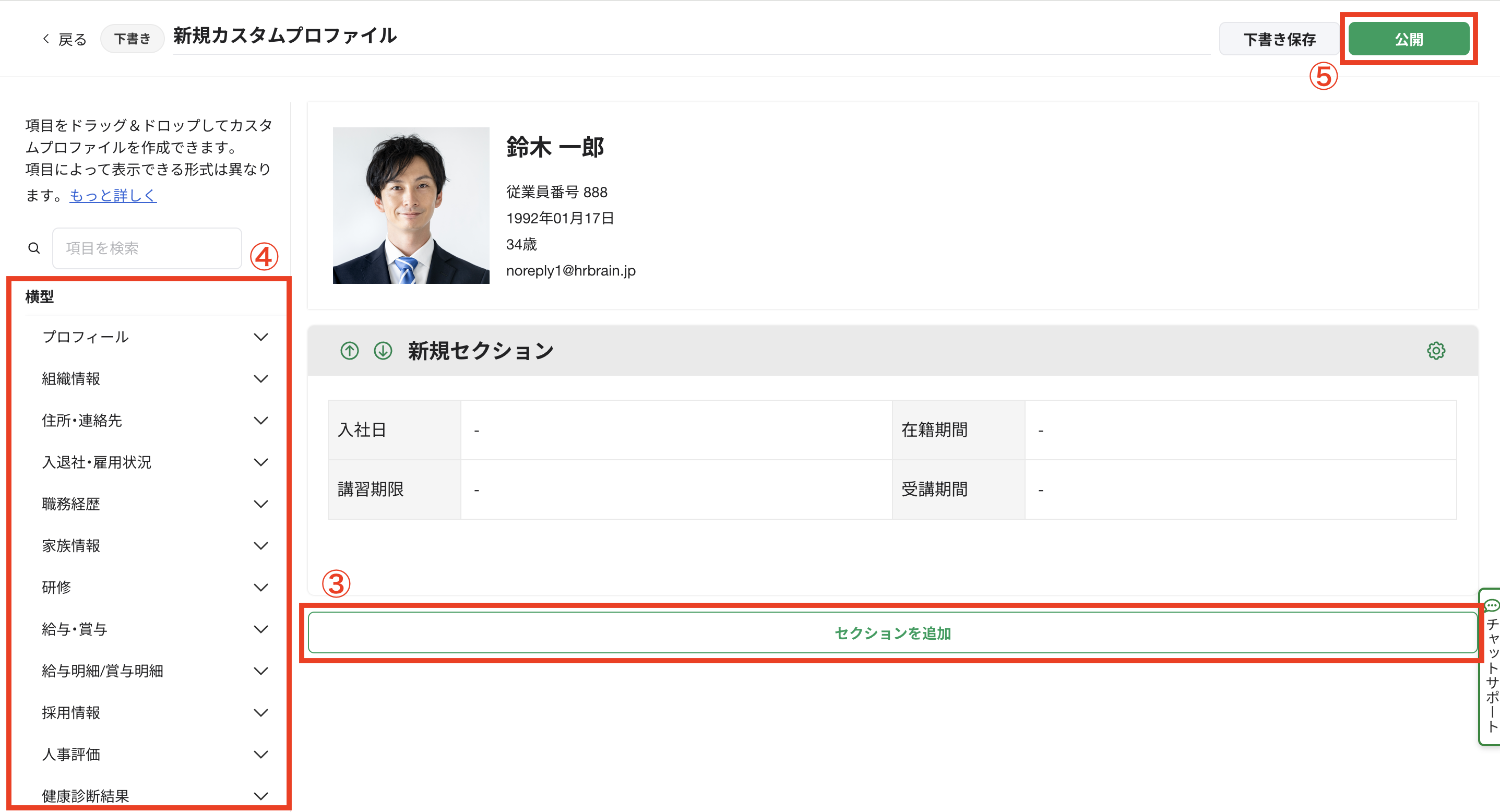Expand the 住所・連絡先 category
The height and width of the screenshot is (812, 1500).
[155, 421]
